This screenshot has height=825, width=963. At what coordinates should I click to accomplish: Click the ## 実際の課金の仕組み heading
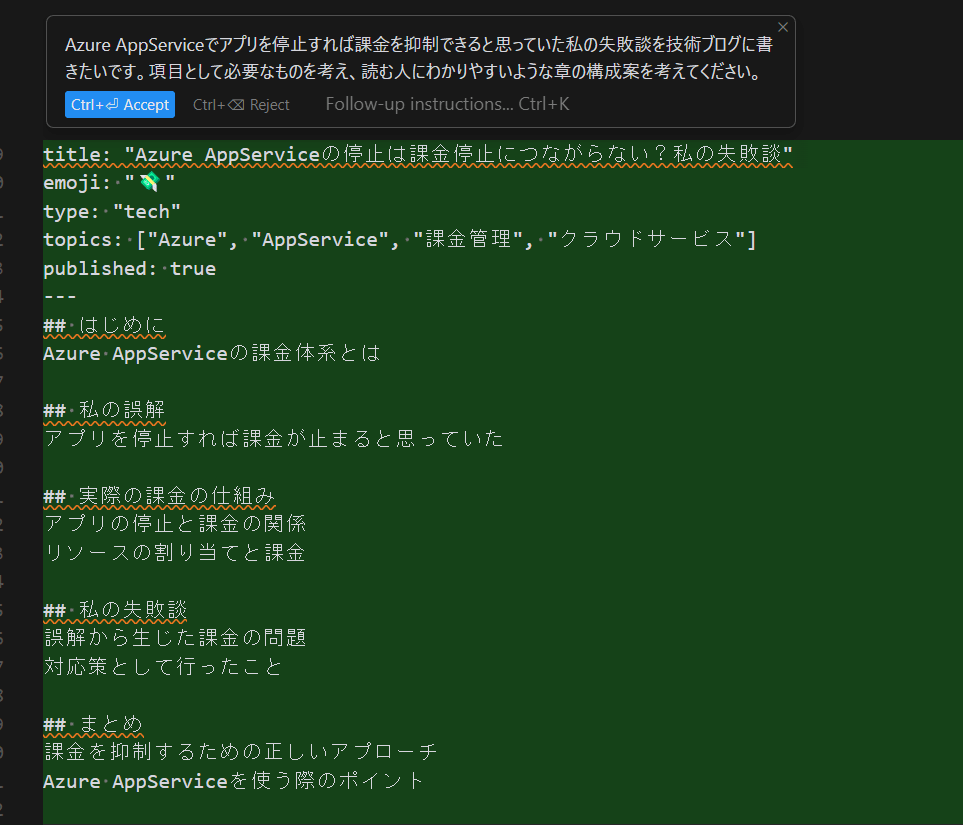(159, 496)
